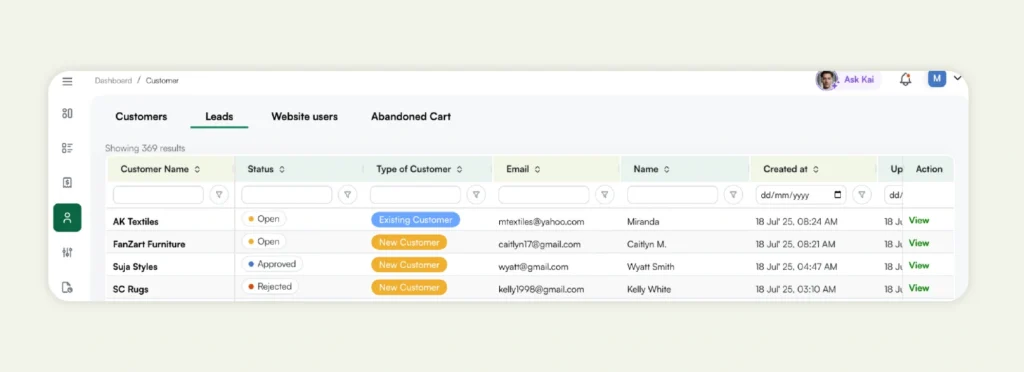Click the AK Textiles customer name
Viewport: 1024px width, 372px height.
pos(136,222)
